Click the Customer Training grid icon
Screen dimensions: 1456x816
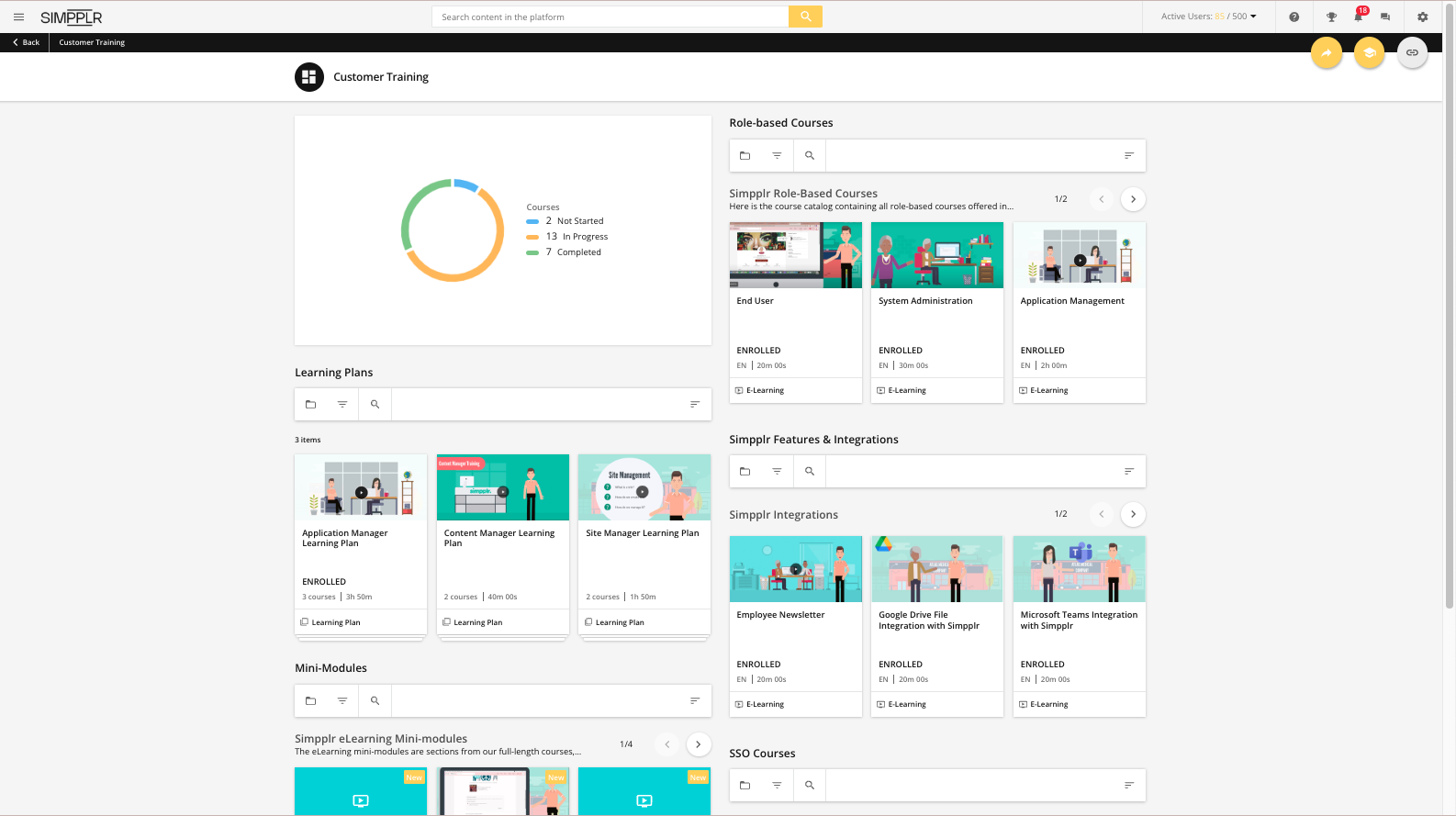[x=309, y=77]
